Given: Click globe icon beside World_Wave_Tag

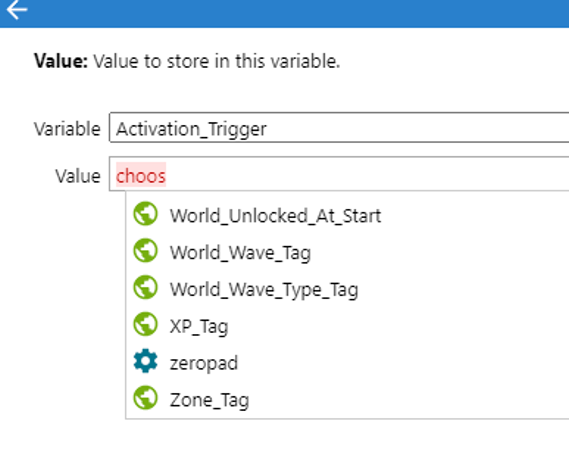Looking at the screenshot, I should coord(146,250).
